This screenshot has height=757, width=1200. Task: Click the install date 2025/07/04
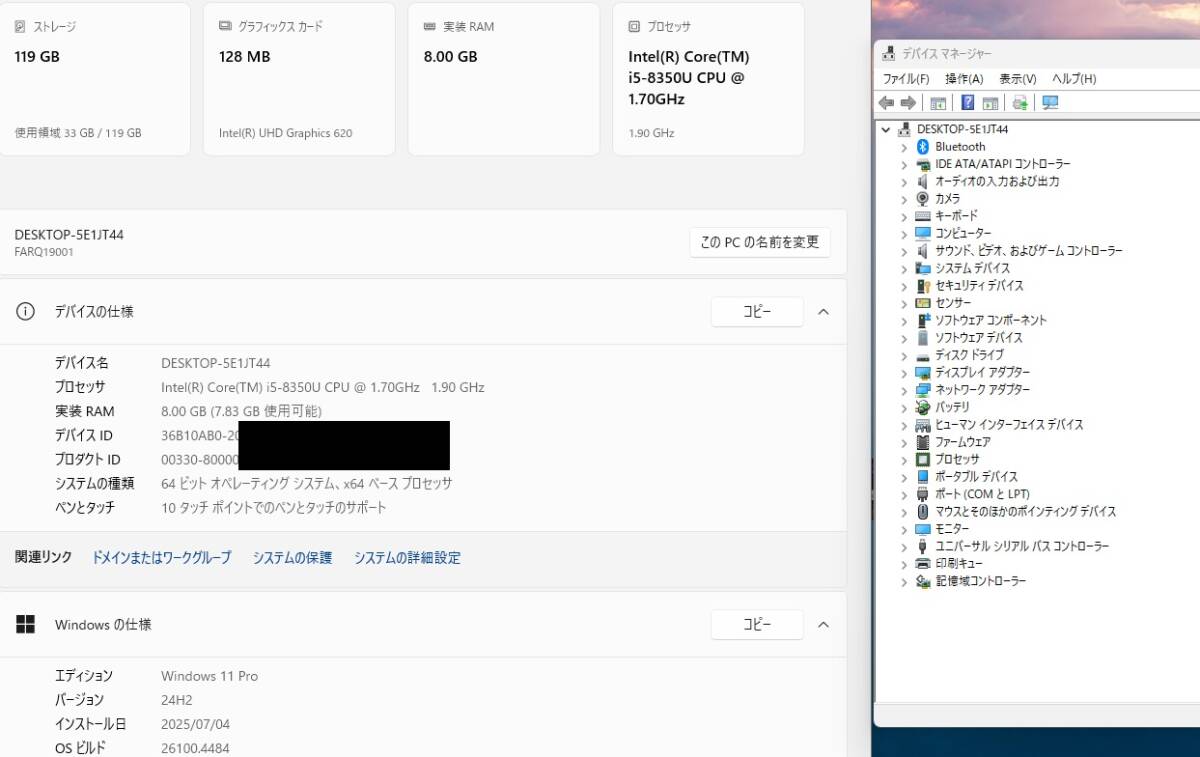click(x=195, y=724)
